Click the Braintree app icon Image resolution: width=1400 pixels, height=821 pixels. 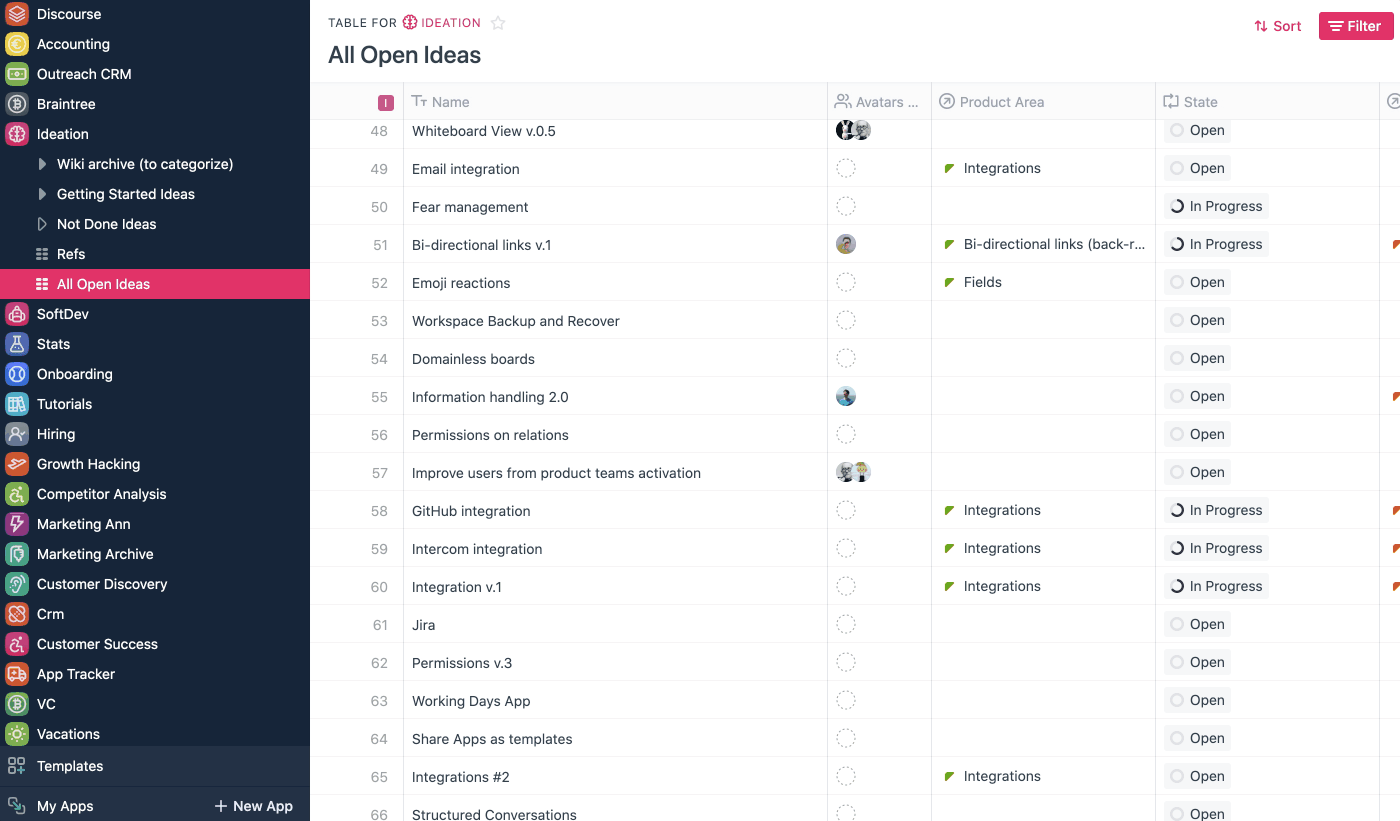pyautogui.click(x=17, y=104)
